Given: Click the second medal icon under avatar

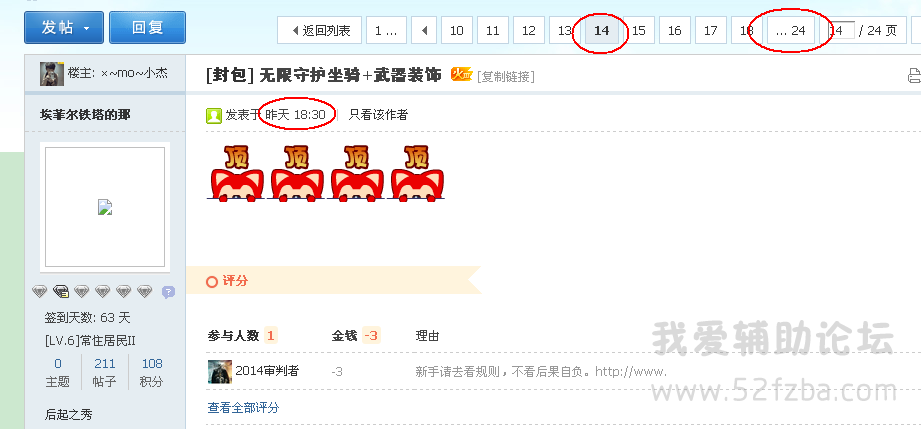Looking at the screenshot, I should click(x=60, y=291).
